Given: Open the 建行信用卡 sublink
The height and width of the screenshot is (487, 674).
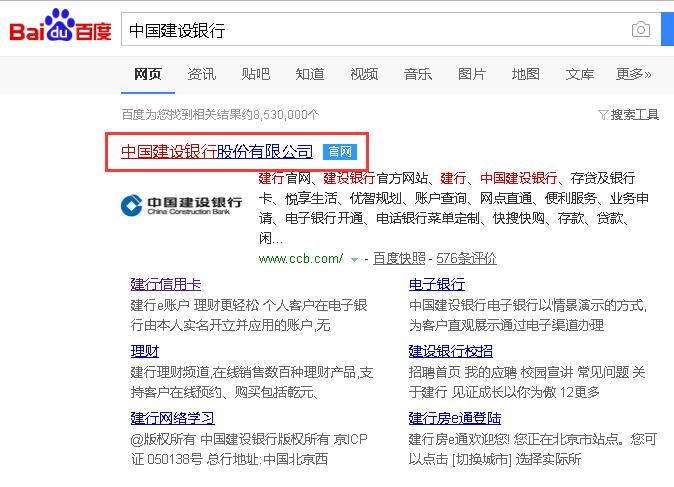Looking at the screenshot, I should point(166,284).
